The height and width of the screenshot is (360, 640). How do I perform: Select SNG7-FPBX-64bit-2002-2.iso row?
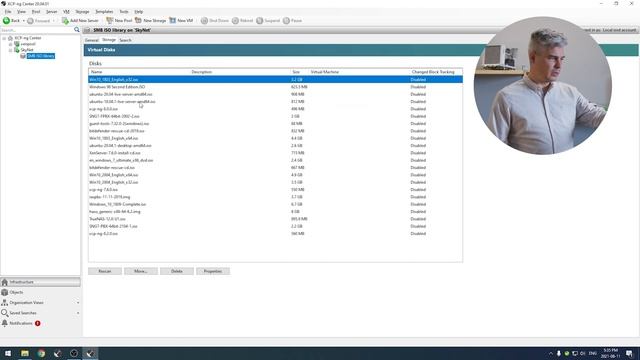coord(276,116)
